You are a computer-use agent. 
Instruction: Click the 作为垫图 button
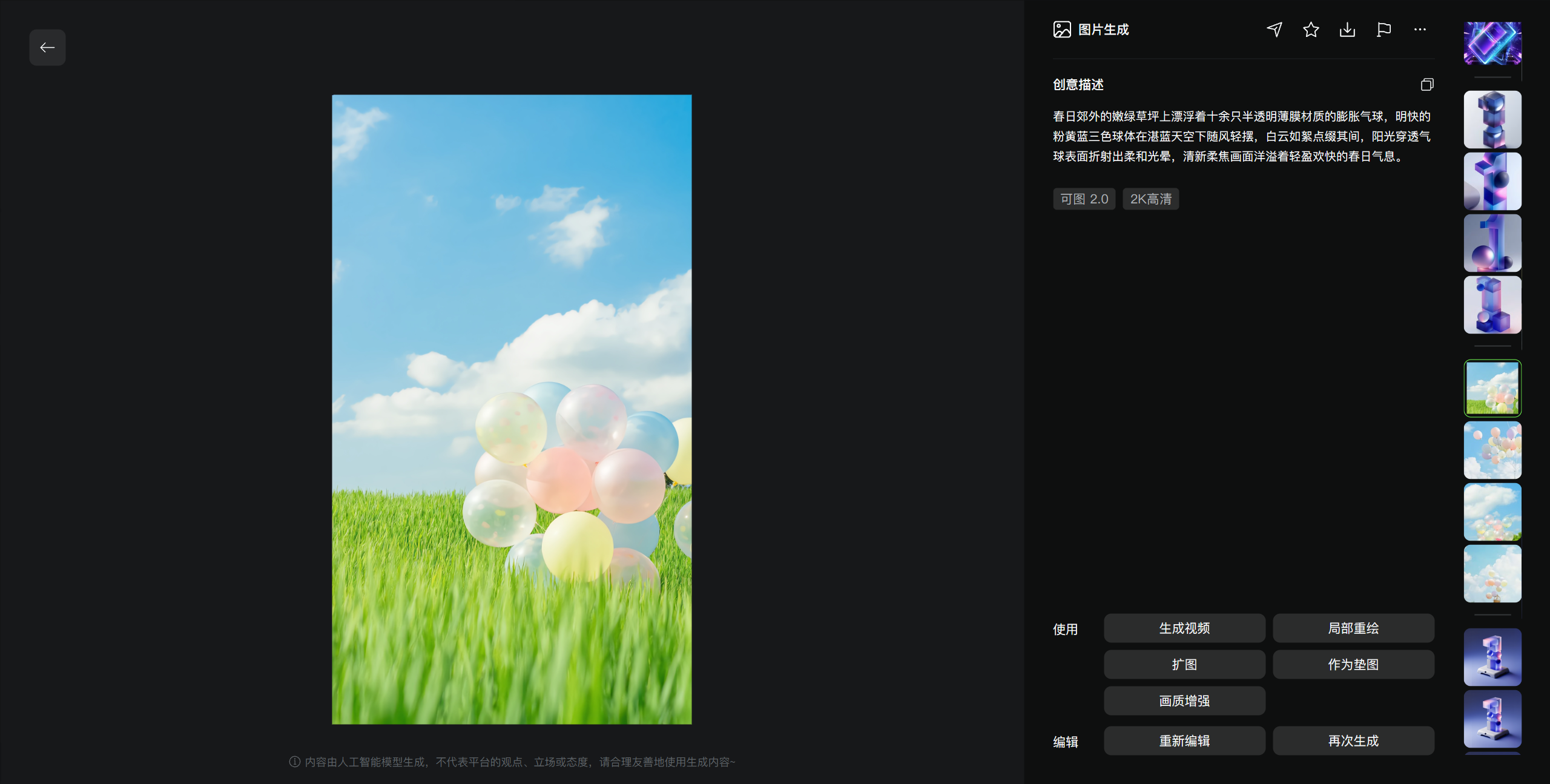[x=1353, y=665]
